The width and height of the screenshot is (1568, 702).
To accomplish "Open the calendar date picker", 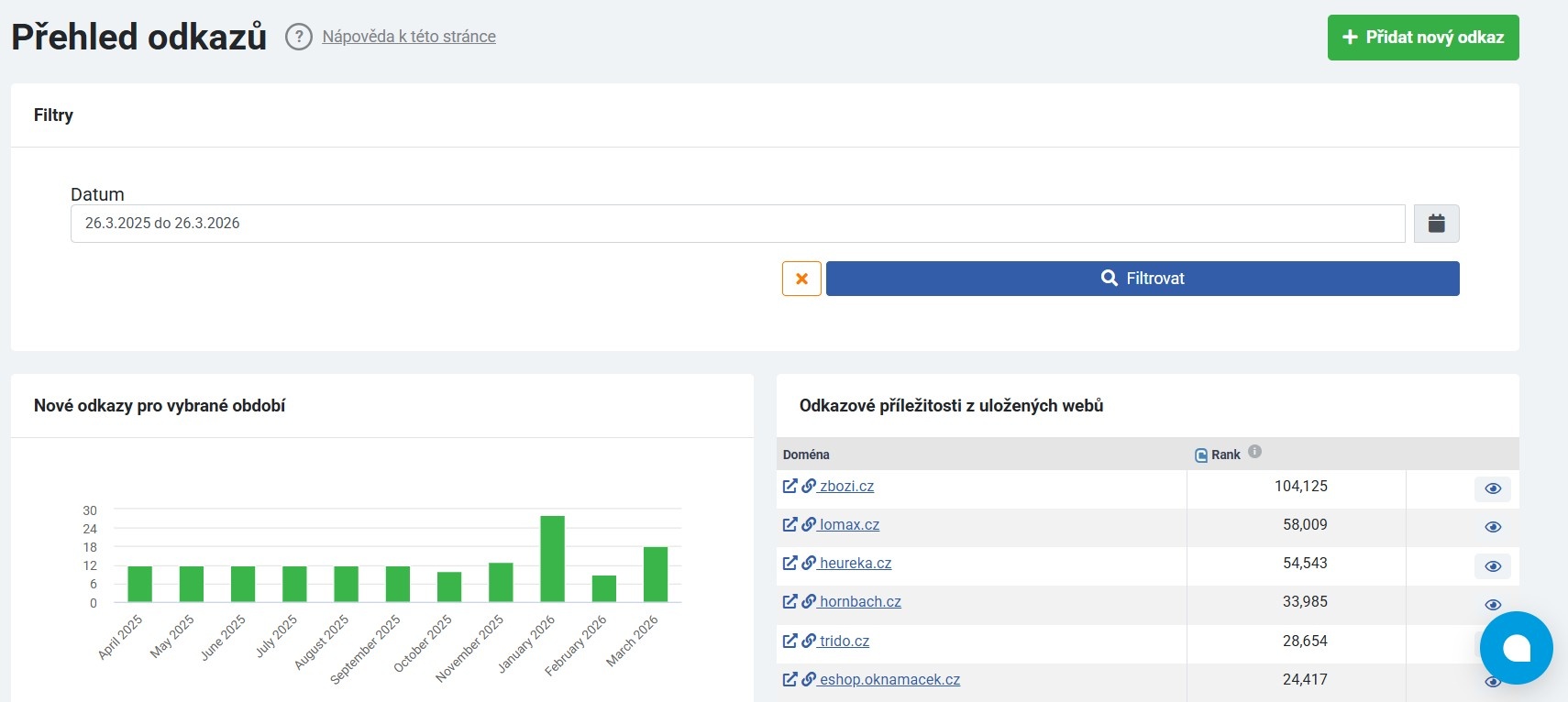I will click(1436, 224).
